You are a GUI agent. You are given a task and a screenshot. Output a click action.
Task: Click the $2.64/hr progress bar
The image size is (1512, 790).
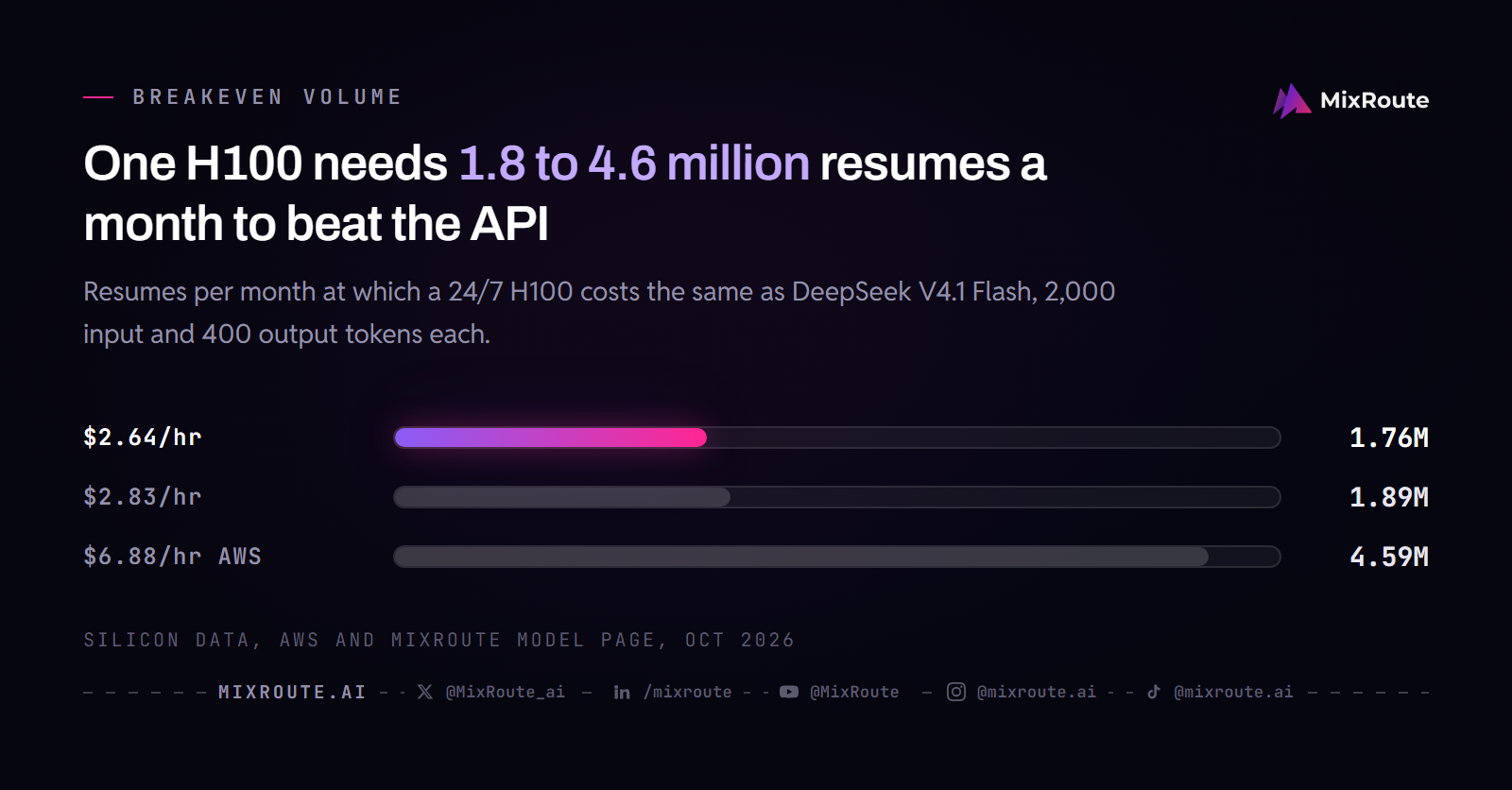tap(837, 438)
